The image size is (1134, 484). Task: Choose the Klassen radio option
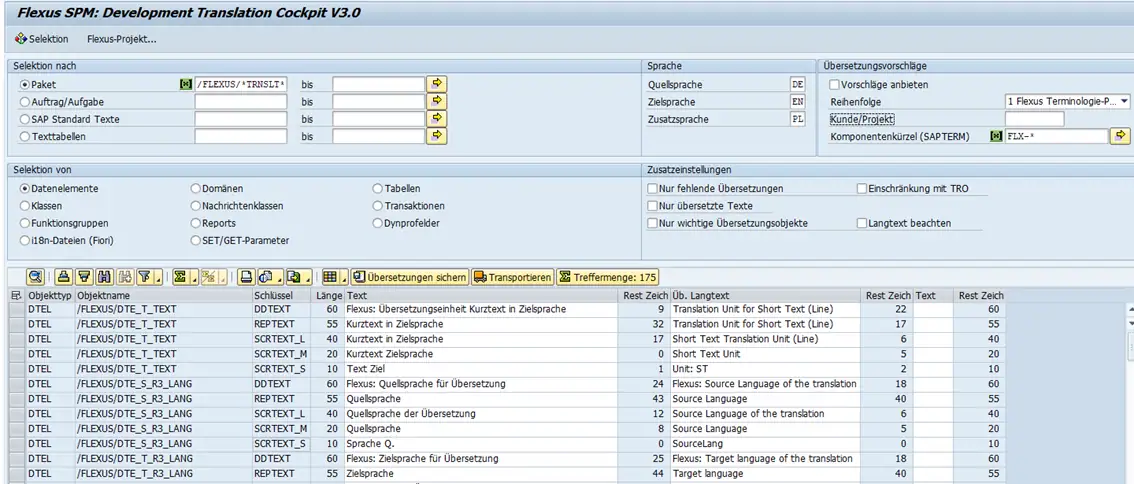(x=25, y=206)
